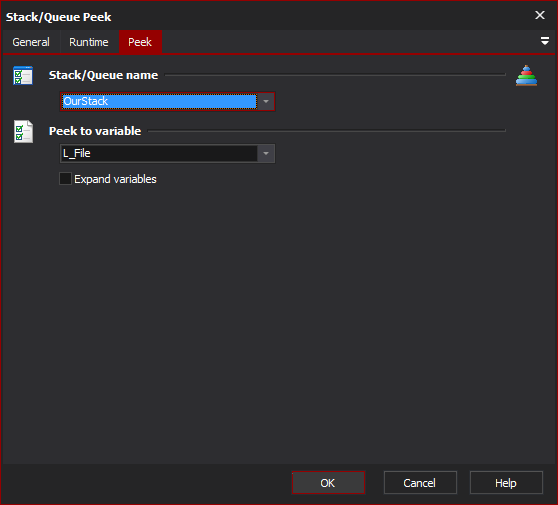Confirm with the OK button
The image size is (558, 505).
click(x=328, y=483)
